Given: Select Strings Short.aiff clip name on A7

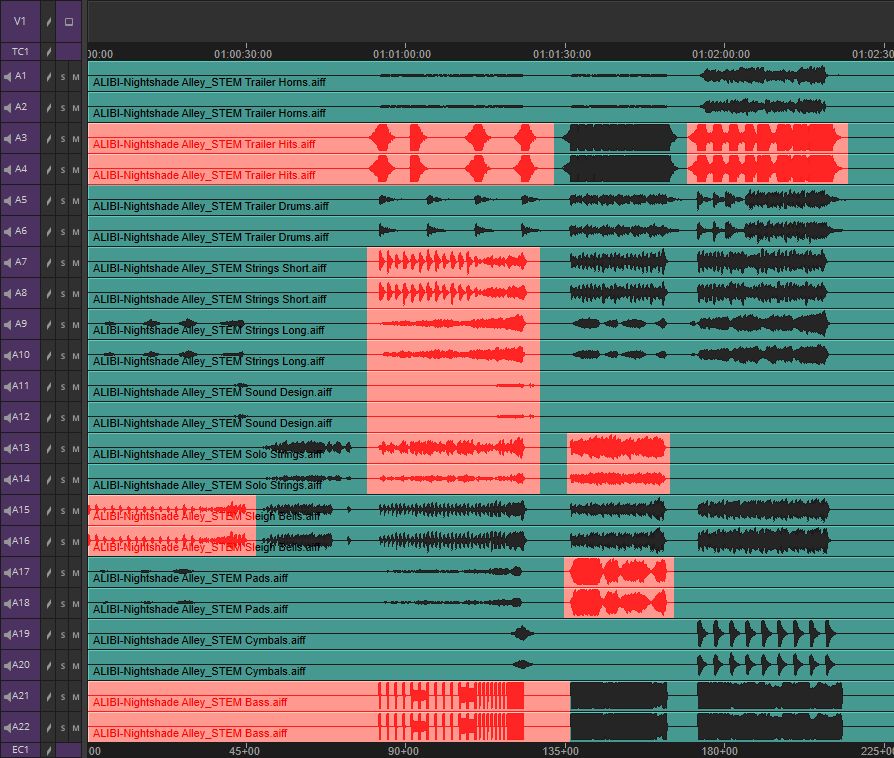Looking at the screenshot, I should [210, 268].
